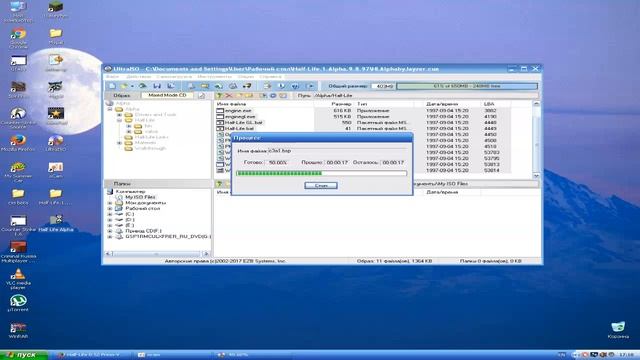Image resolution: width=640 pixels, height=360 pixels.
Task: Click the Стоп button in progress dialog
Action: coord(321,185)
